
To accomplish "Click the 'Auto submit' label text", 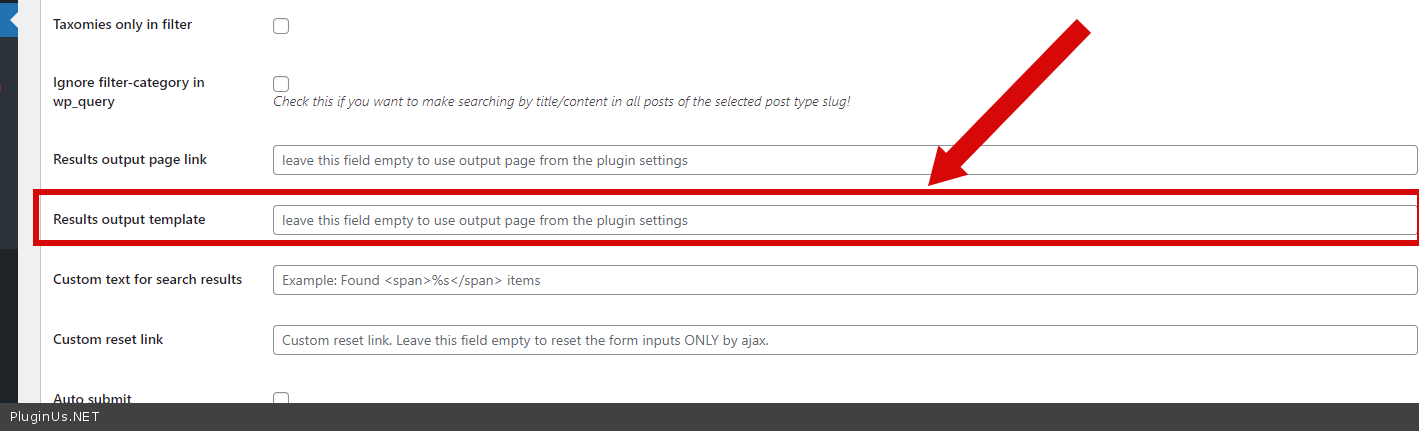I will pyautogui.click(x=92, y=397).
